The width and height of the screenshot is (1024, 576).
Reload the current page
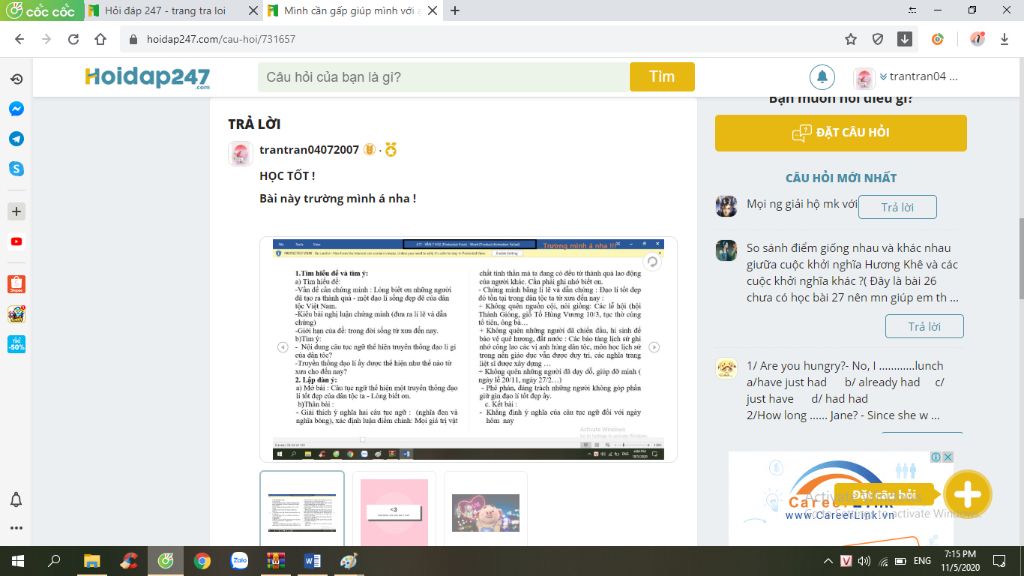[73, 39]
